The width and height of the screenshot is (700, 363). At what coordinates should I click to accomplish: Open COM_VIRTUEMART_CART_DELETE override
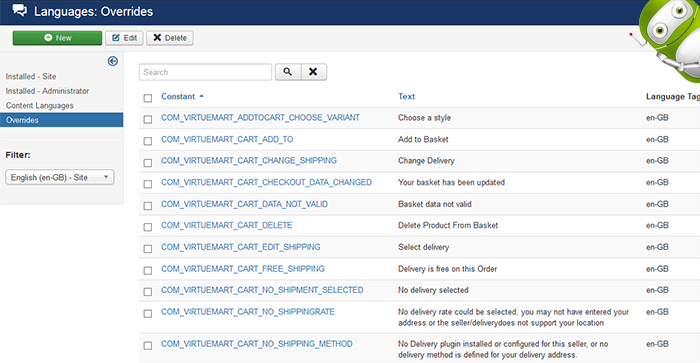(x=227, y=225)
